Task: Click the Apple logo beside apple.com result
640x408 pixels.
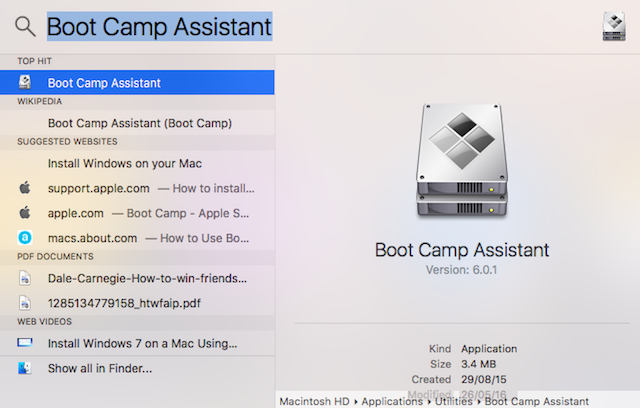Action: coord(25,213)
